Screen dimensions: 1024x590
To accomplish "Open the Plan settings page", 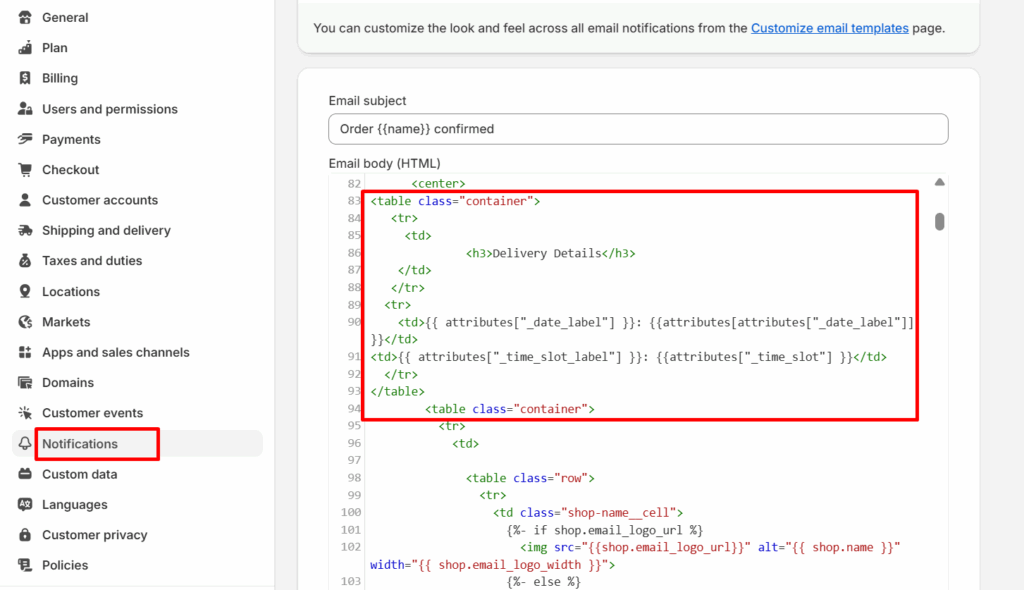I will click(x=55, y=48).
